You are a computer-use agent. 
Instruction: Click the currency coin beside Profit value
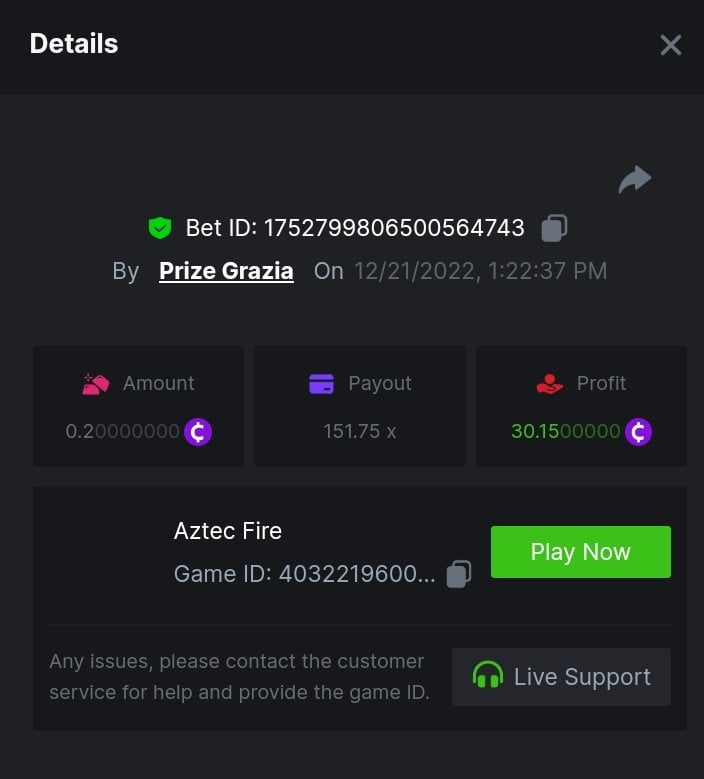click(x=638, y=431)
